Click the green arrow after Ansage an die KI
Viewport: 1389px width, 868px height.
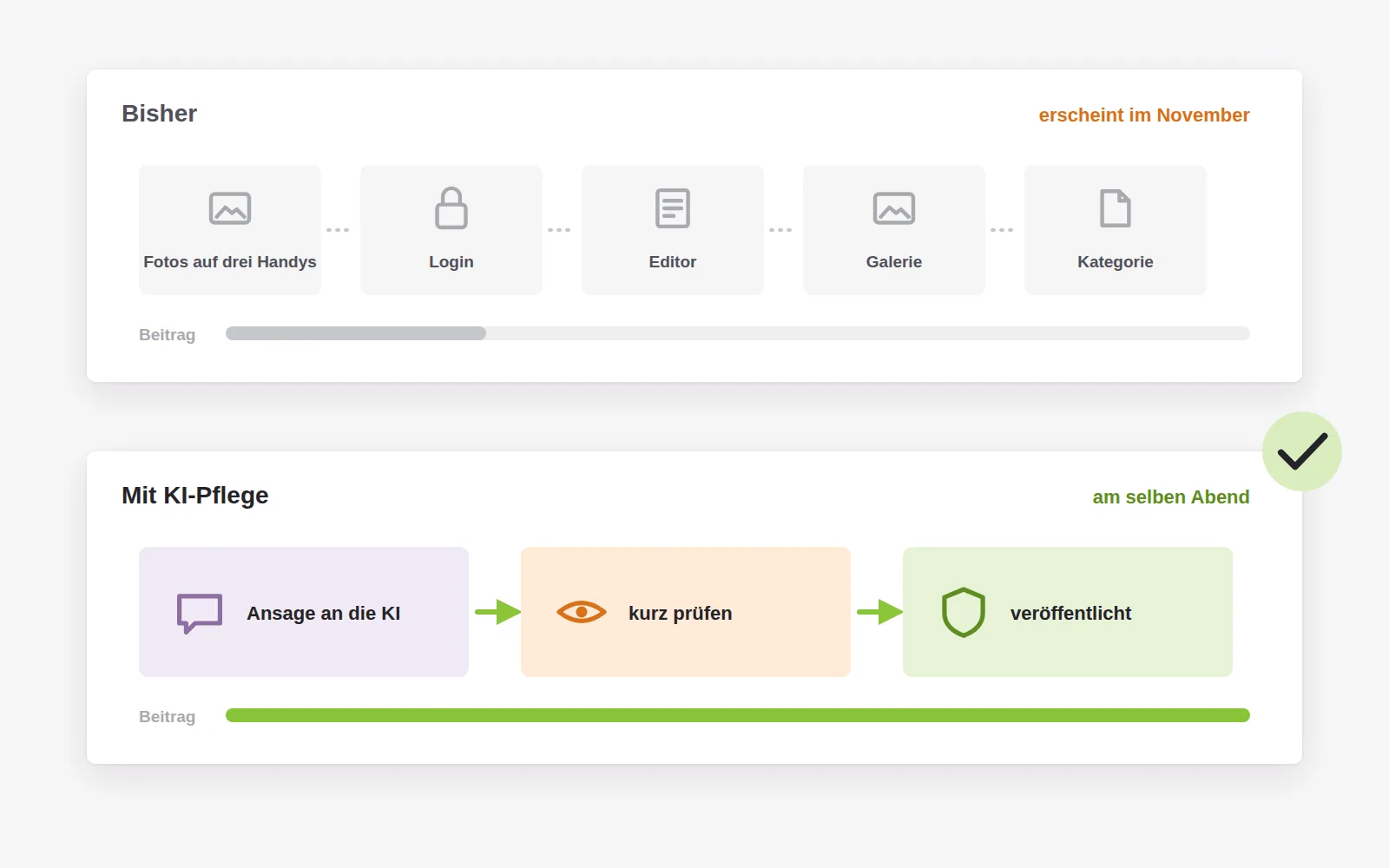click(497, 612)
